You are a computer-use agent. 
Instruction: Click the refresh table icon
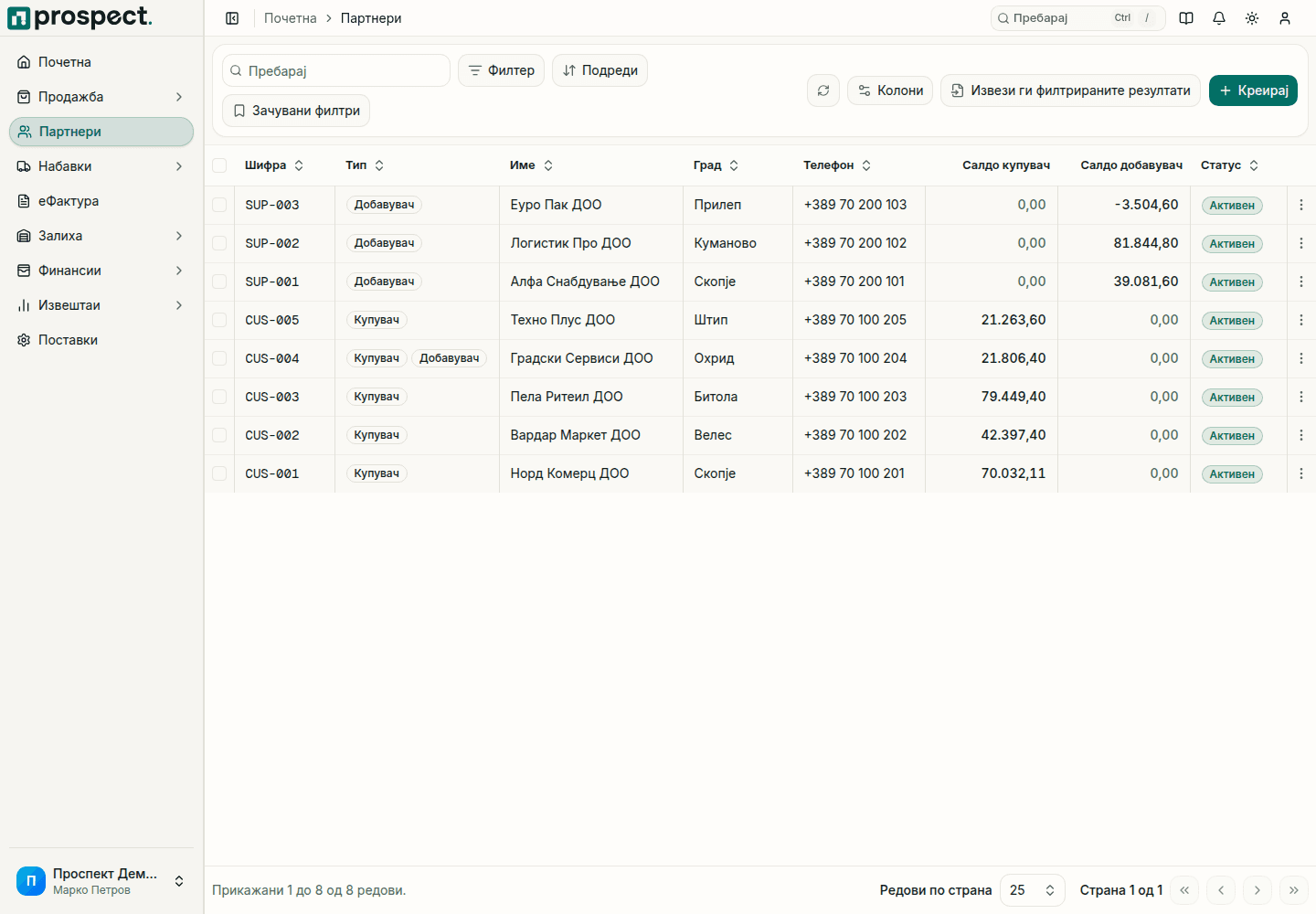pos(823,90)
